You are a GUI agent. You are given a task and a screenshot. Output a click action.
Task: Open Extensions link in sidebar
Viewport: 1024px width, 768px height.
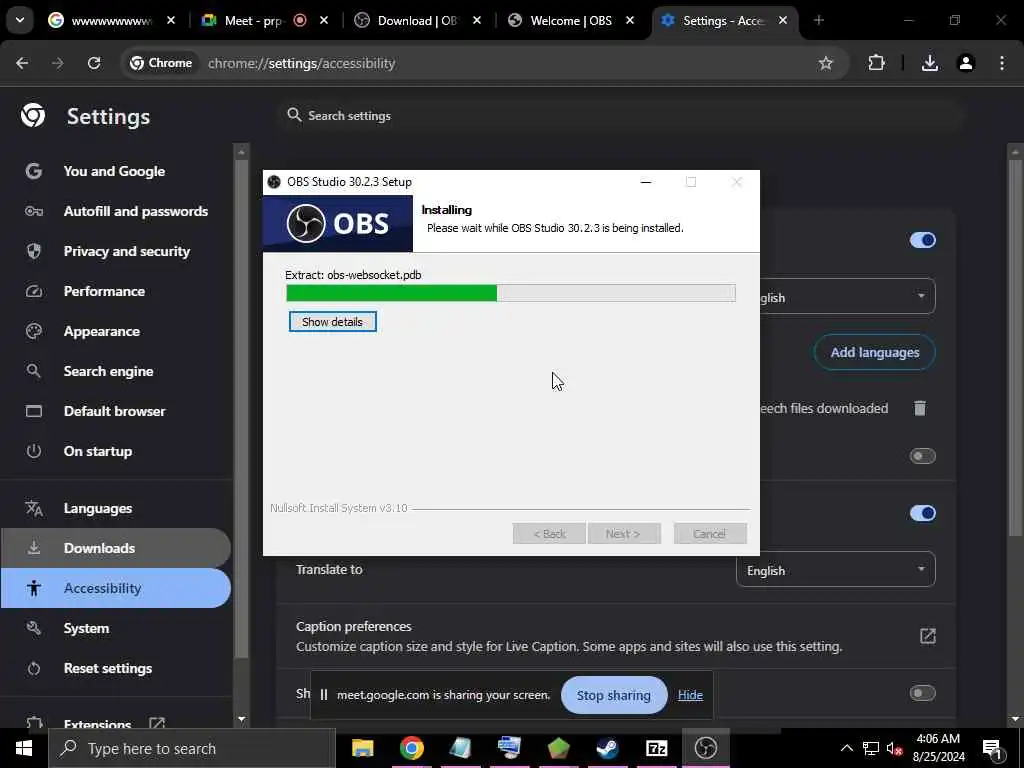tap(98, 722)
